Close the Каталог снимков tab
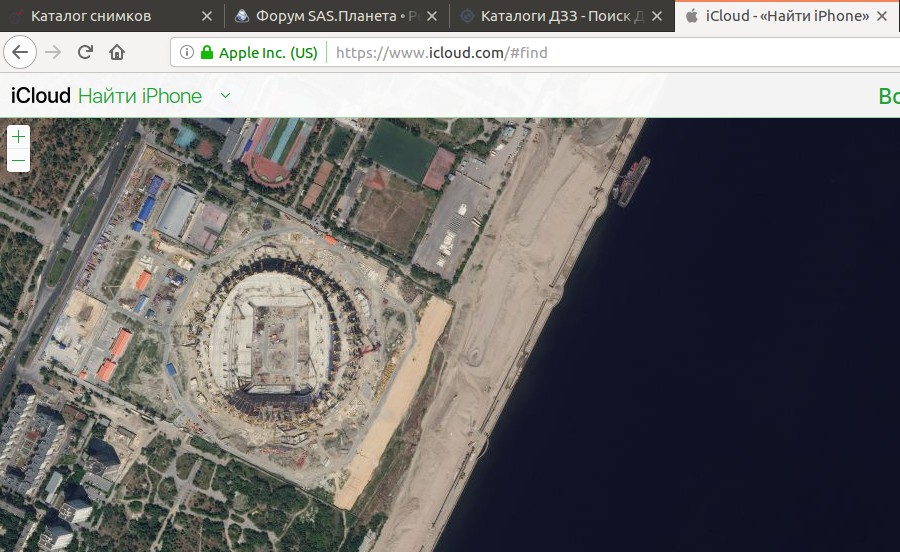The height and width of the screenshot is (552, 900). pos(207,16)
